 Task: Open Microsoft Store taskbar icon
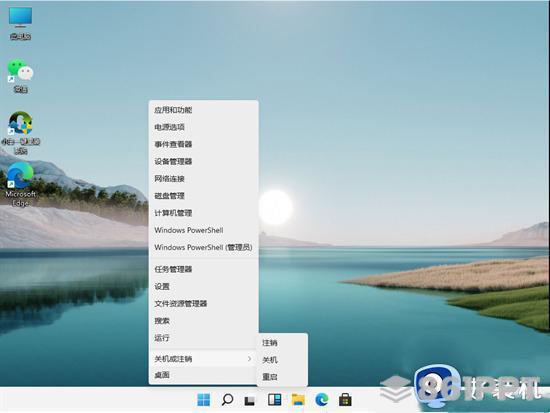coord(345,400)
